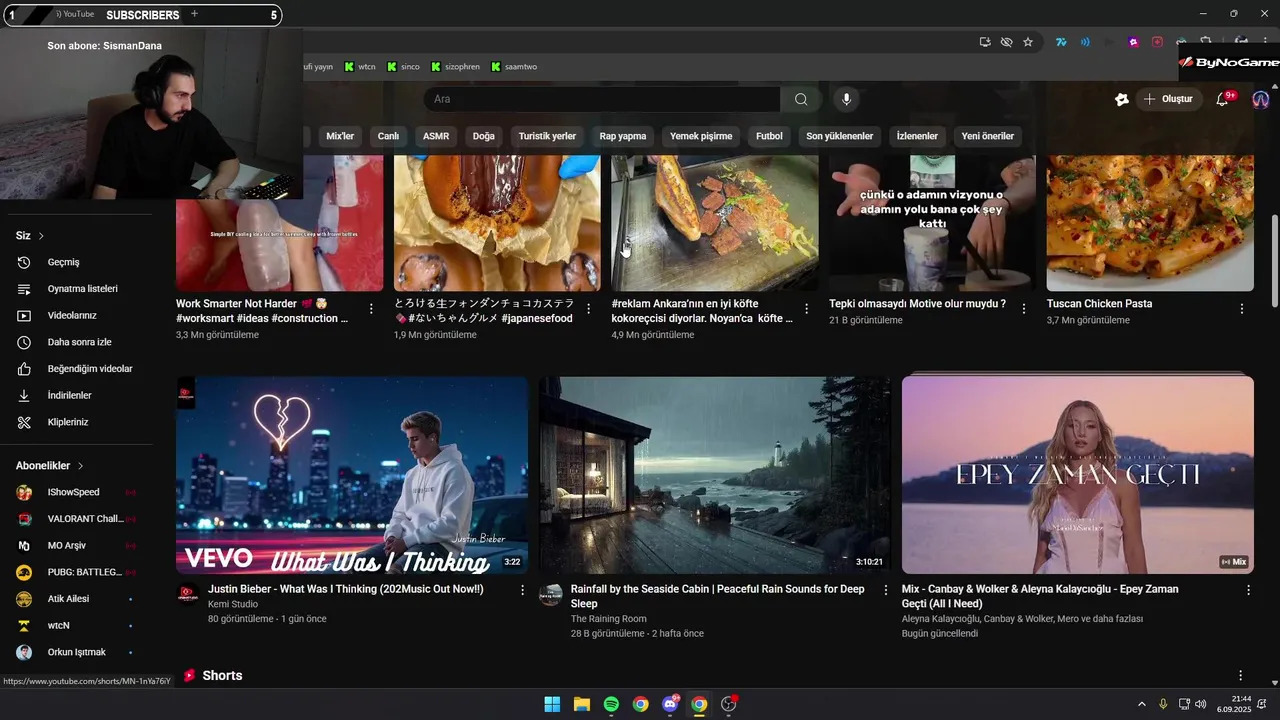The height and width of the screenshot is (720, 1280).
Task: Select the Turistik yerler filter chip
Action: 547,136
